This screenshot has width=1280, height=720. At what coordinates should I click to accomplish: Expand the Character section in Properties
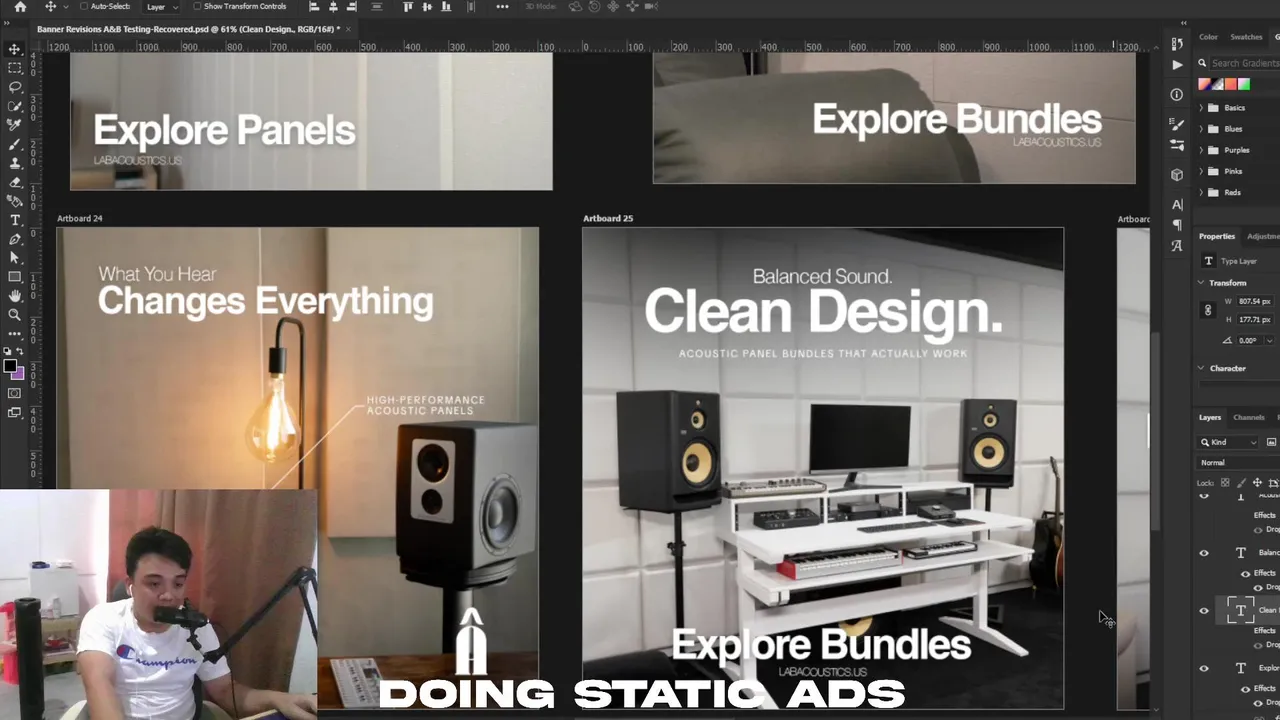(1201, 368)
